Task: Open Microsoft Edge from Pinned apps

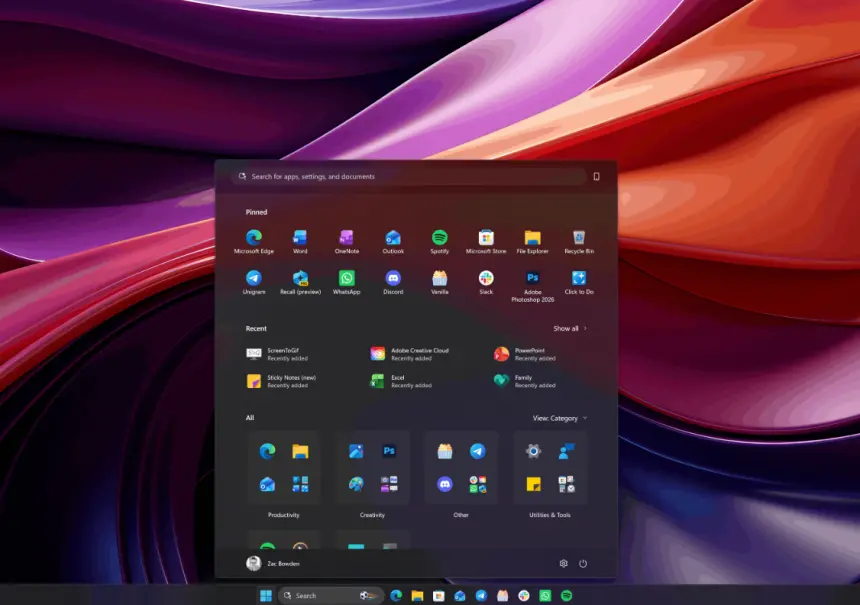Action: click(253, 241)
